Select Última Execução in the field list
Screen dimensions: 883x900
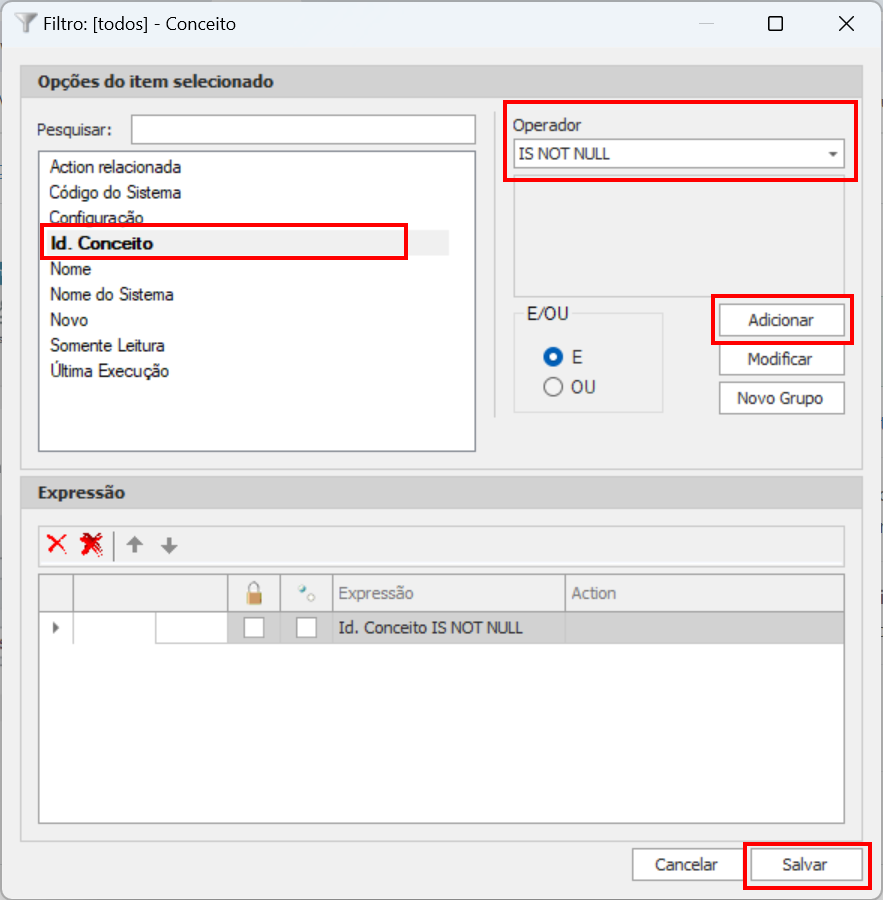(x=110, y=371)
